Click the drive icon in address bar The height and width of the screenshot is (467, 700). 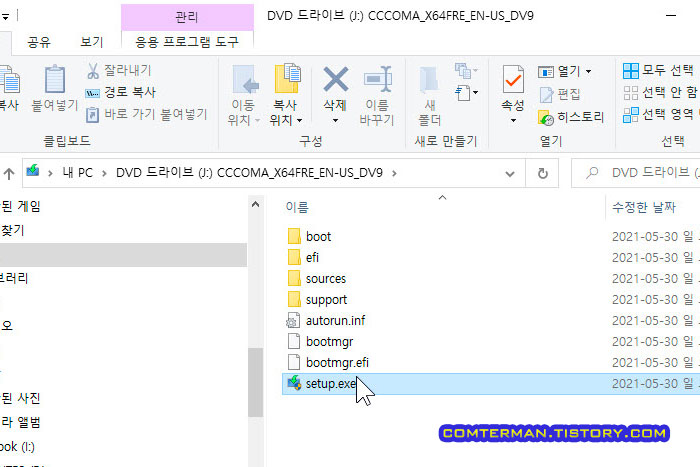(33, 171)
